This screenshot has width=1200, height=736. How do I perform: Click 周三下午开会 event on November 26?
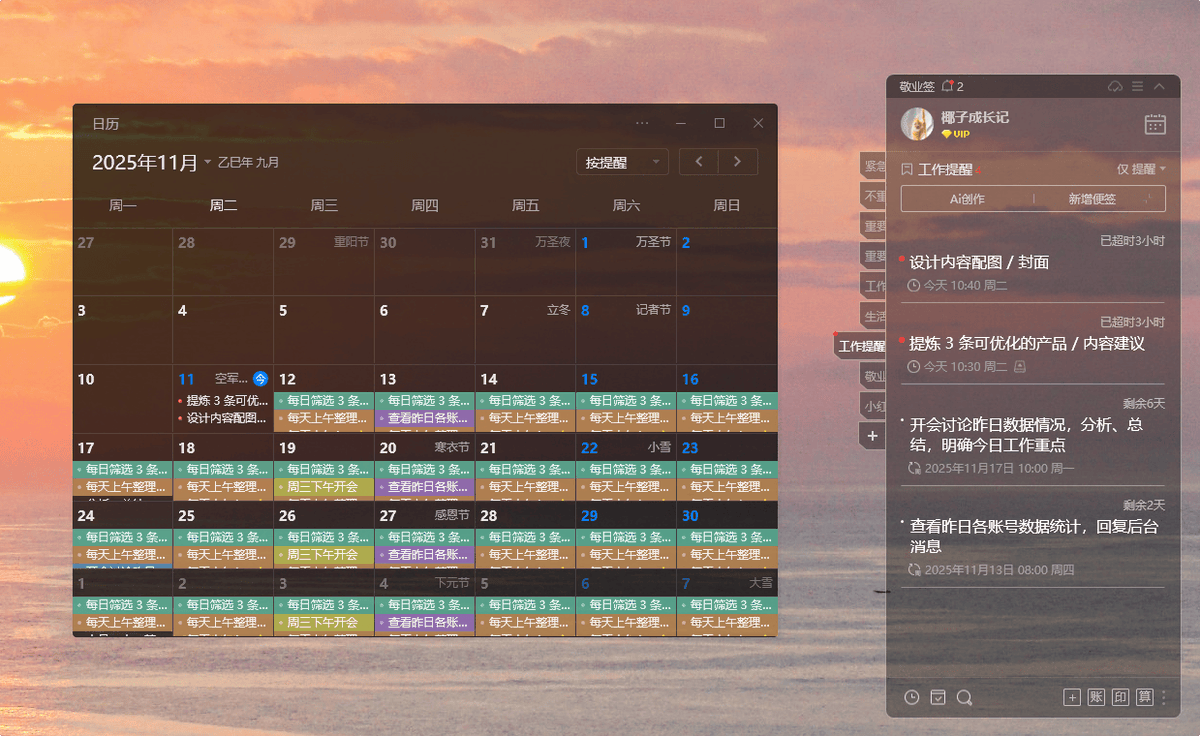(x=324, y=555)
